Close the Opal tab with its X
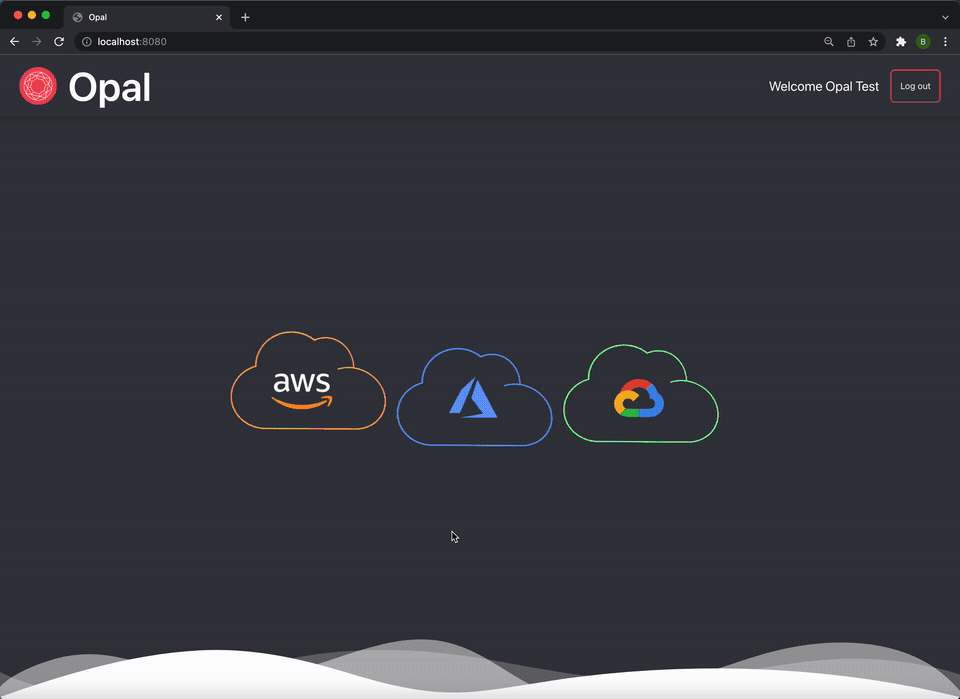Image resolution: width=960 pixels, height=699 pixels. tap(219, 17)
